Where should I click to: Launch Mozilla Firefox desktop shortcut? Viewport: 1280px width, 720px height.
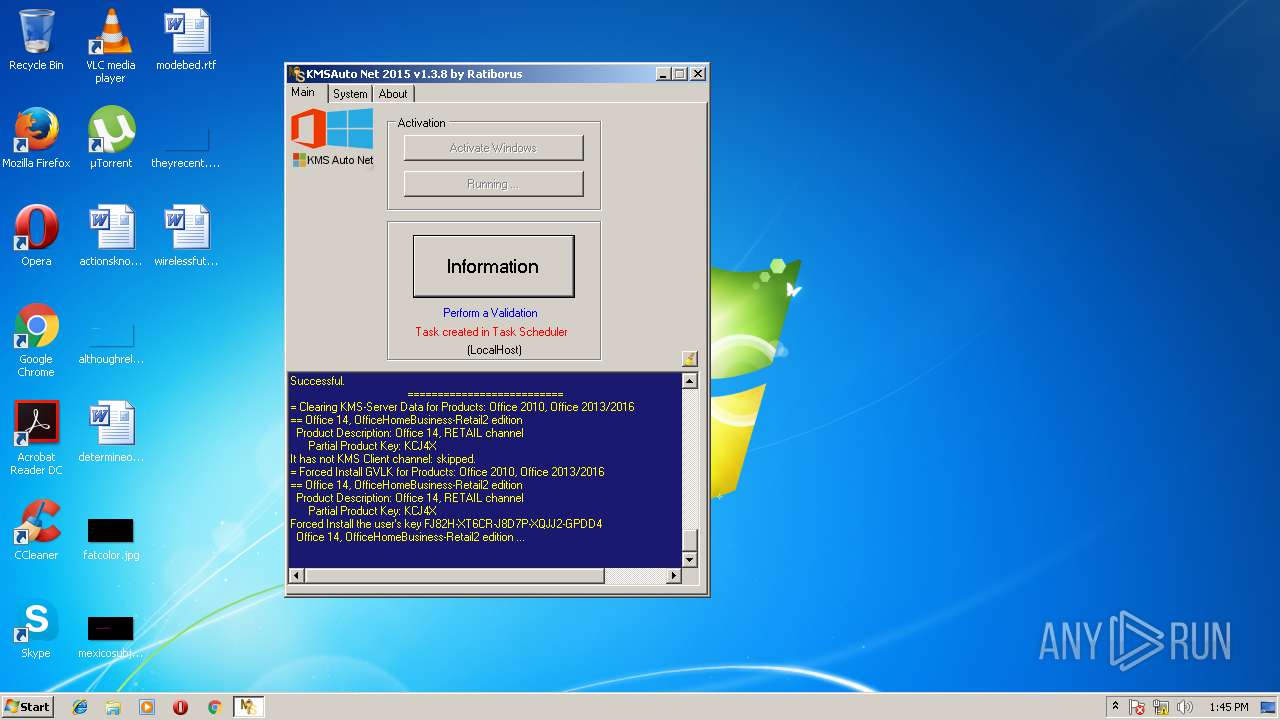tap(36, 138)
